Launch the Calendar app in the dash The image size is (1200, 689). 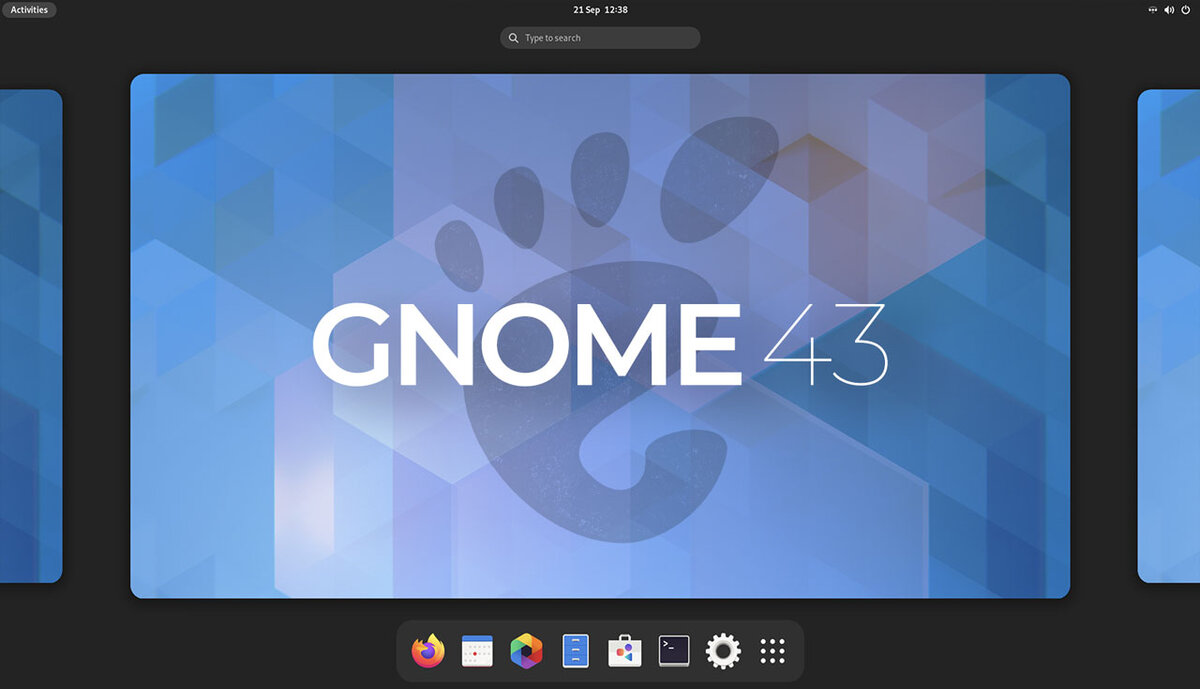click(x=477, y=652)
